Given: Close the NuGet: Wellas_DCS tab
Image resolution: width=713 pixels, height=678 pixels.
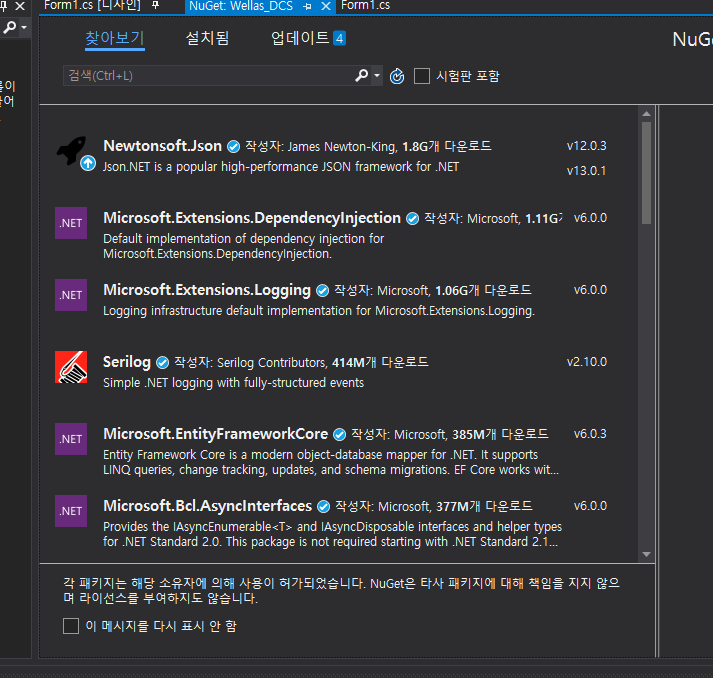Looking at the screenshot, I should click(326, 6).
